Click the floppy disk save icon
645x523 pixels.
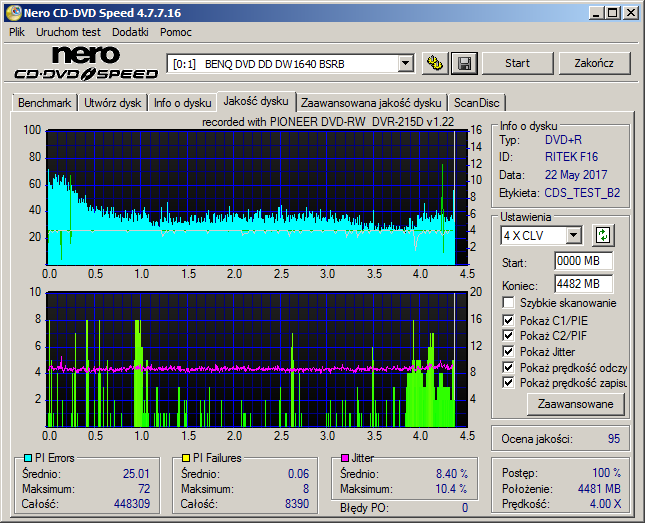coord(464,63)
